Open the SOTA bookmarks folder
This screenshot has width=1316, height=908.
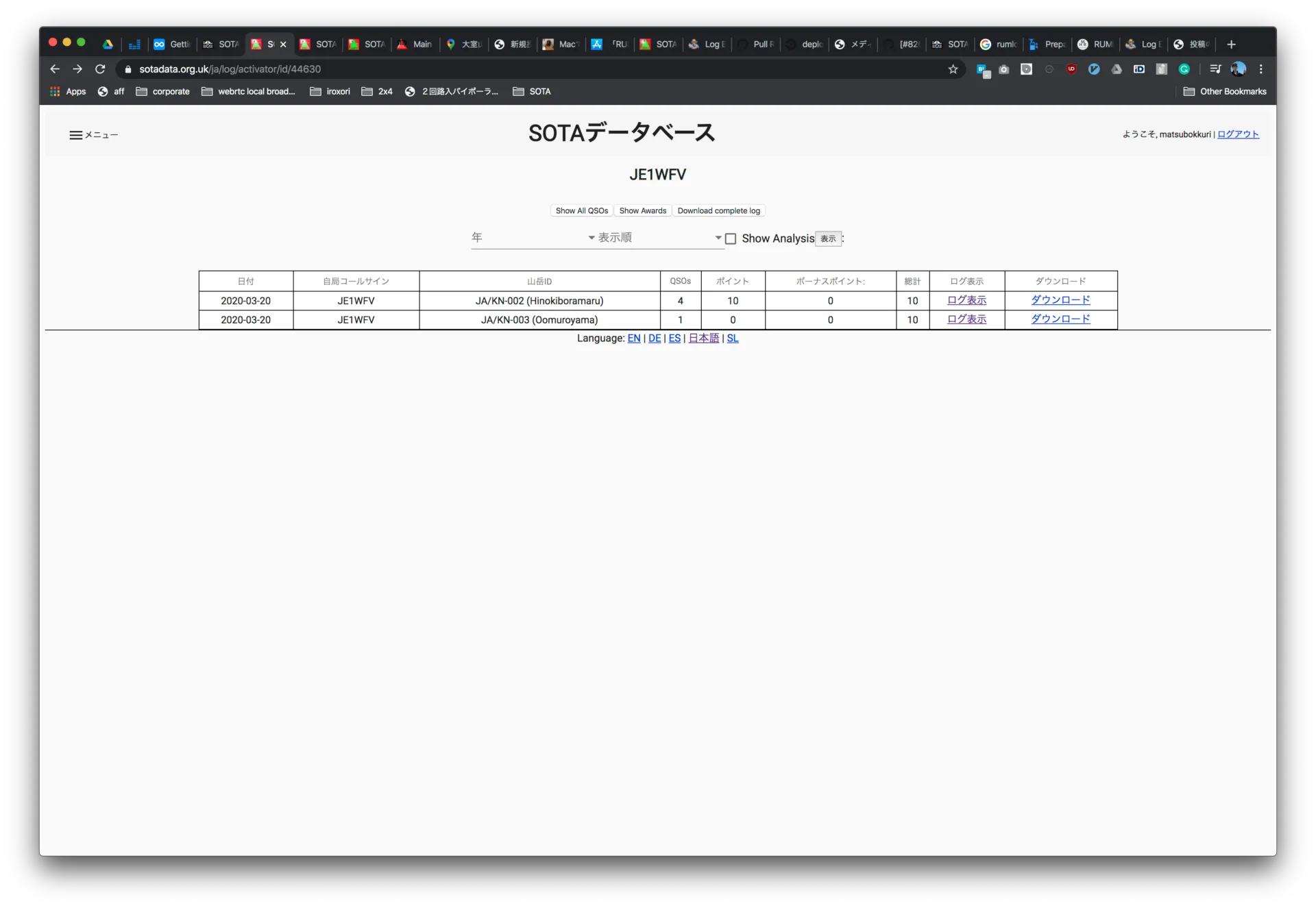[532, 91]
